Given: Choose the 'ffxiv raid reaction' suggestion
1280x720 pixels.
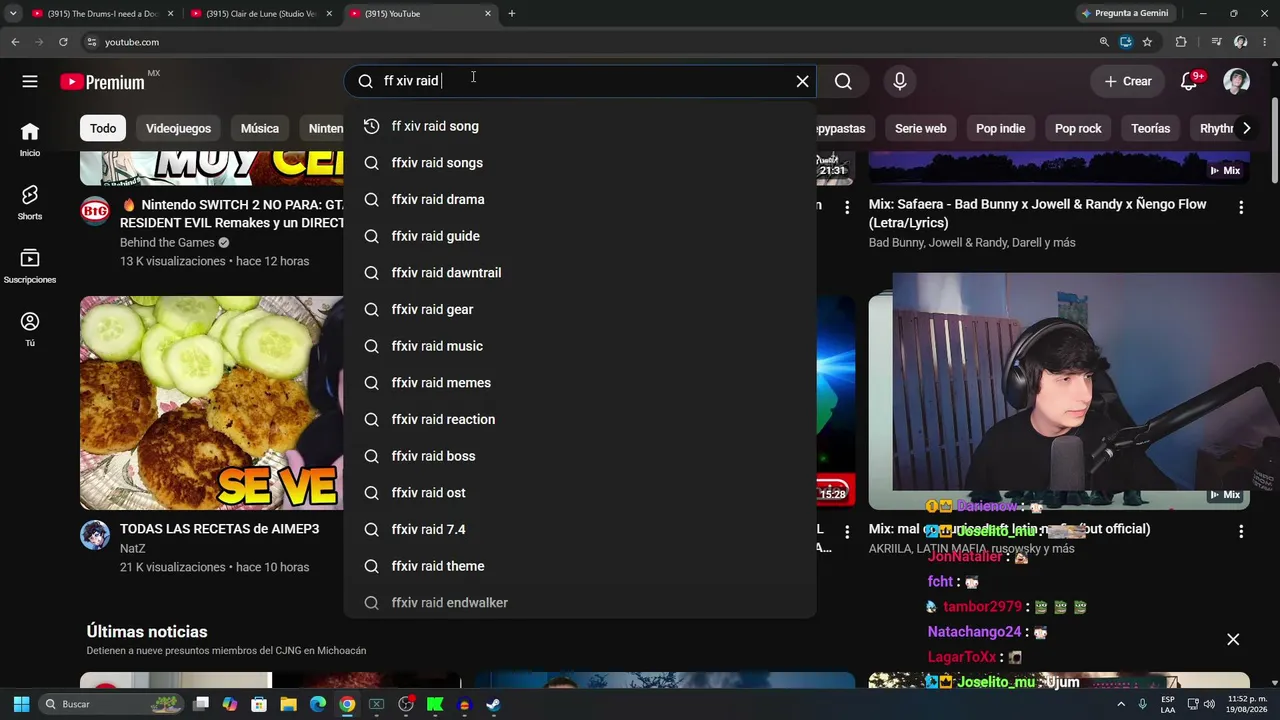Looking at the screenshot, I should [580, 419].
